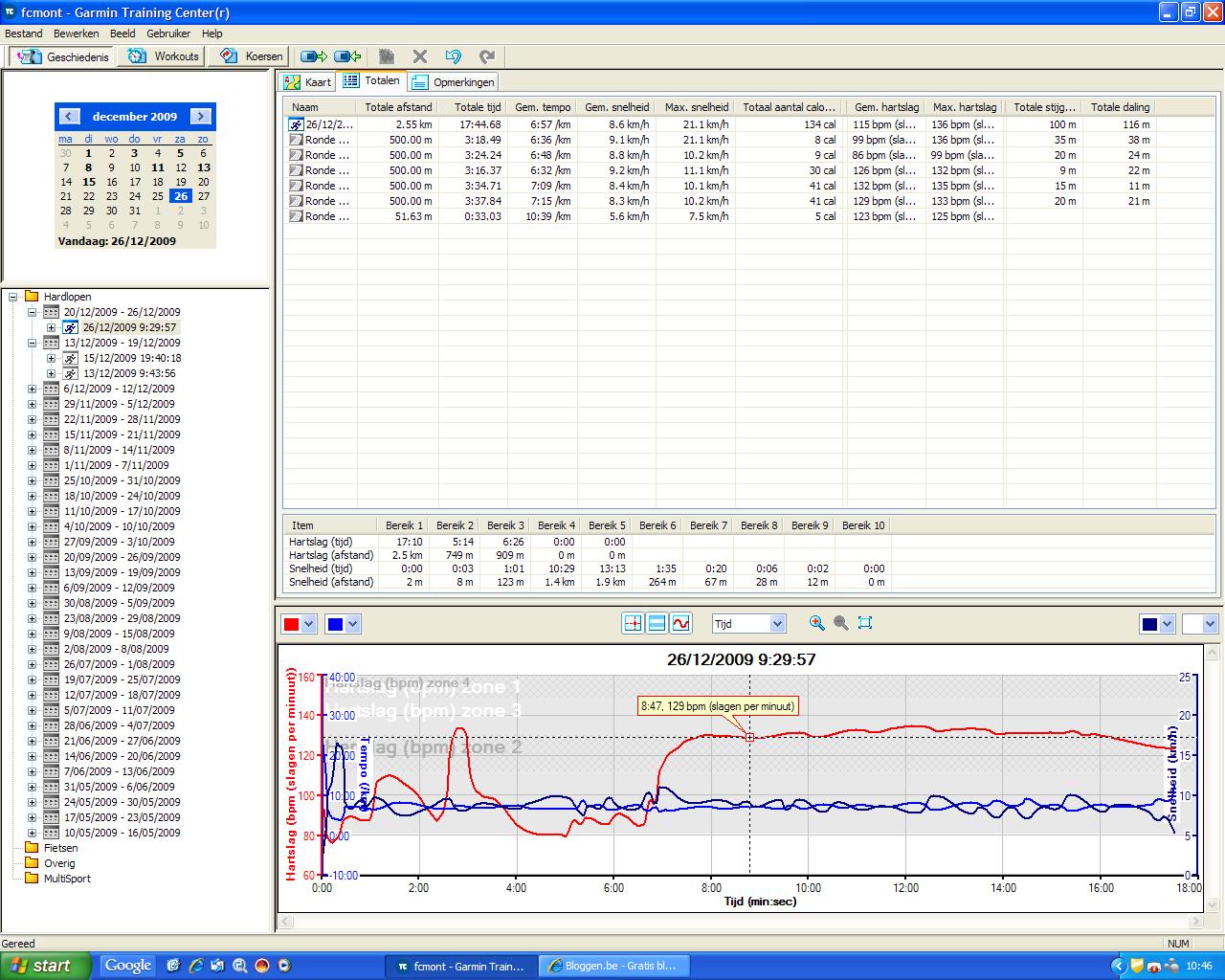Switch to the Opmerkingen tab
Viewport: 1225px width, 980px height.
pos(454,82)
